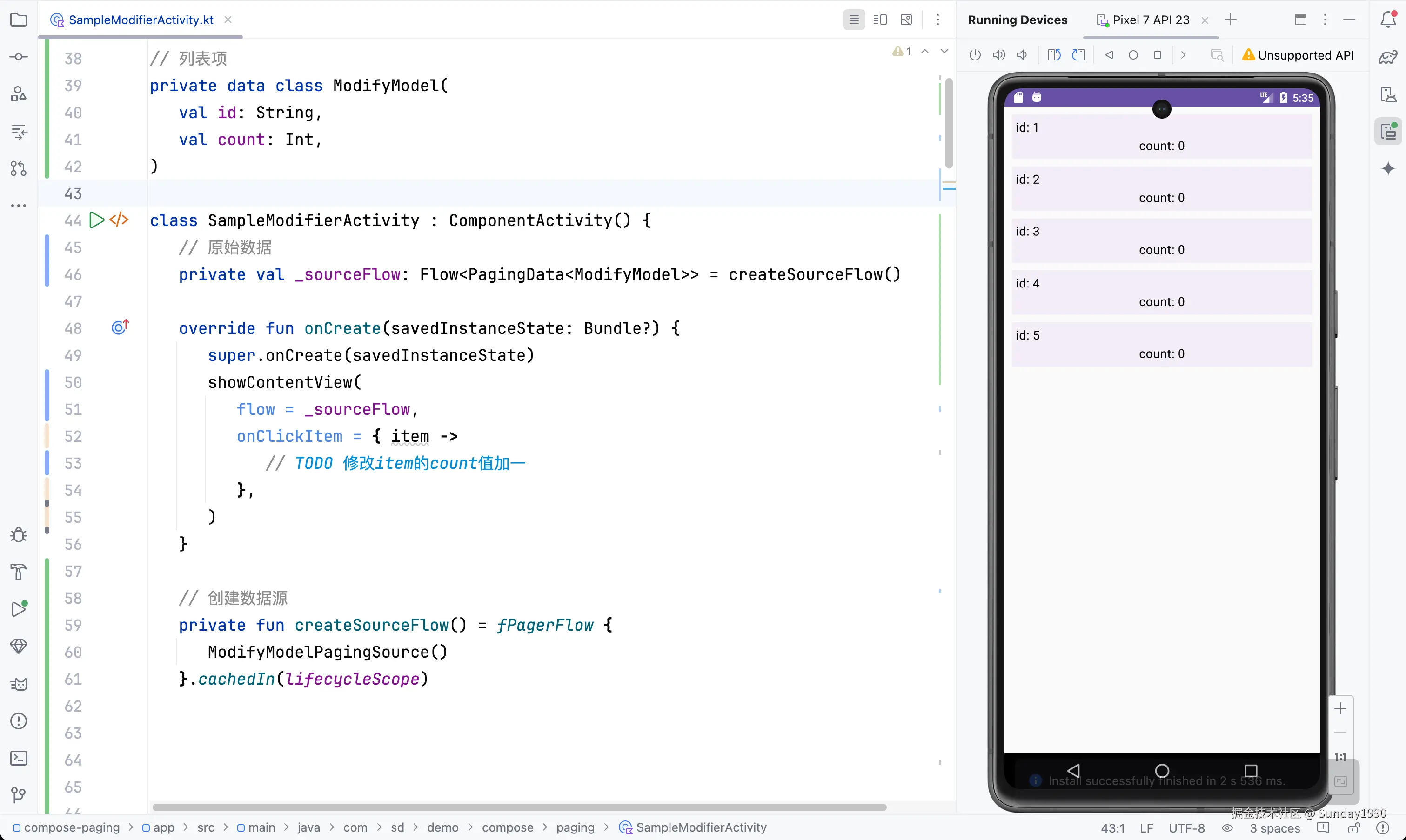Jump to next highlighted warning arrow
This screenshot has width=1406, height=840.
[944, 52]
